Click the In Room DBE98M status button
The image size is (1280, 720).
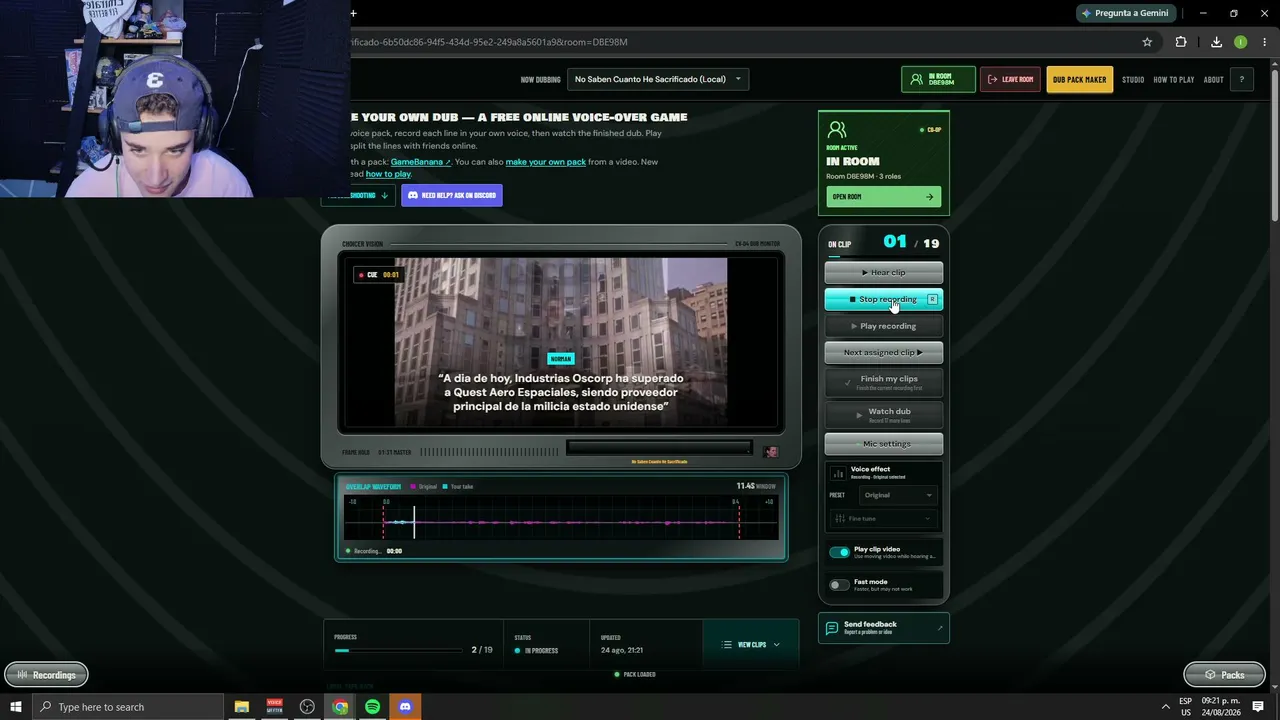coord(938,80)
